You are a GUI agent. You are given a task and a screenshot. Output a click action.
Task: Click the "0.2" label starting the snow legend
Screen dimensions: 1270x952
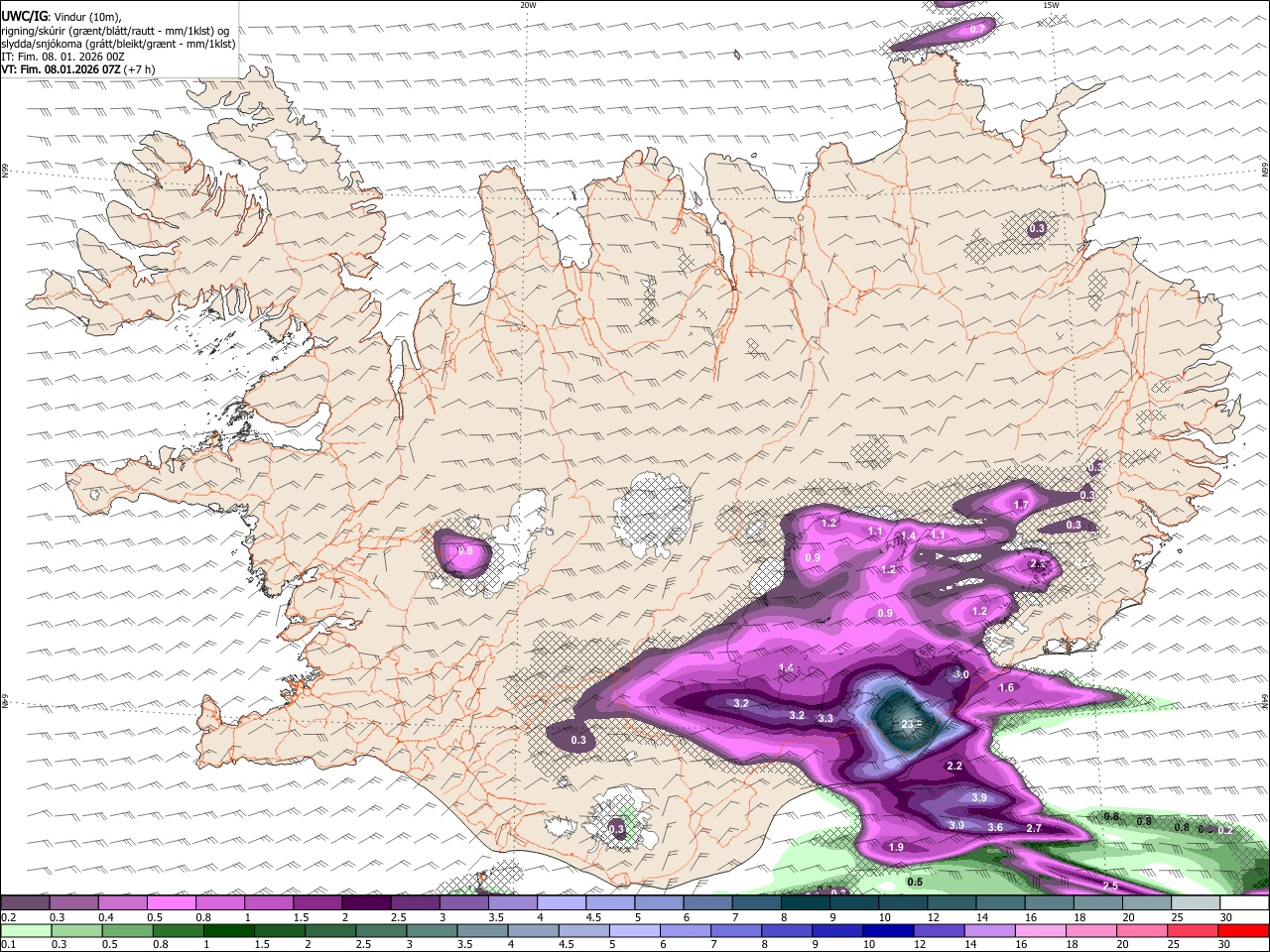(8, 917)
